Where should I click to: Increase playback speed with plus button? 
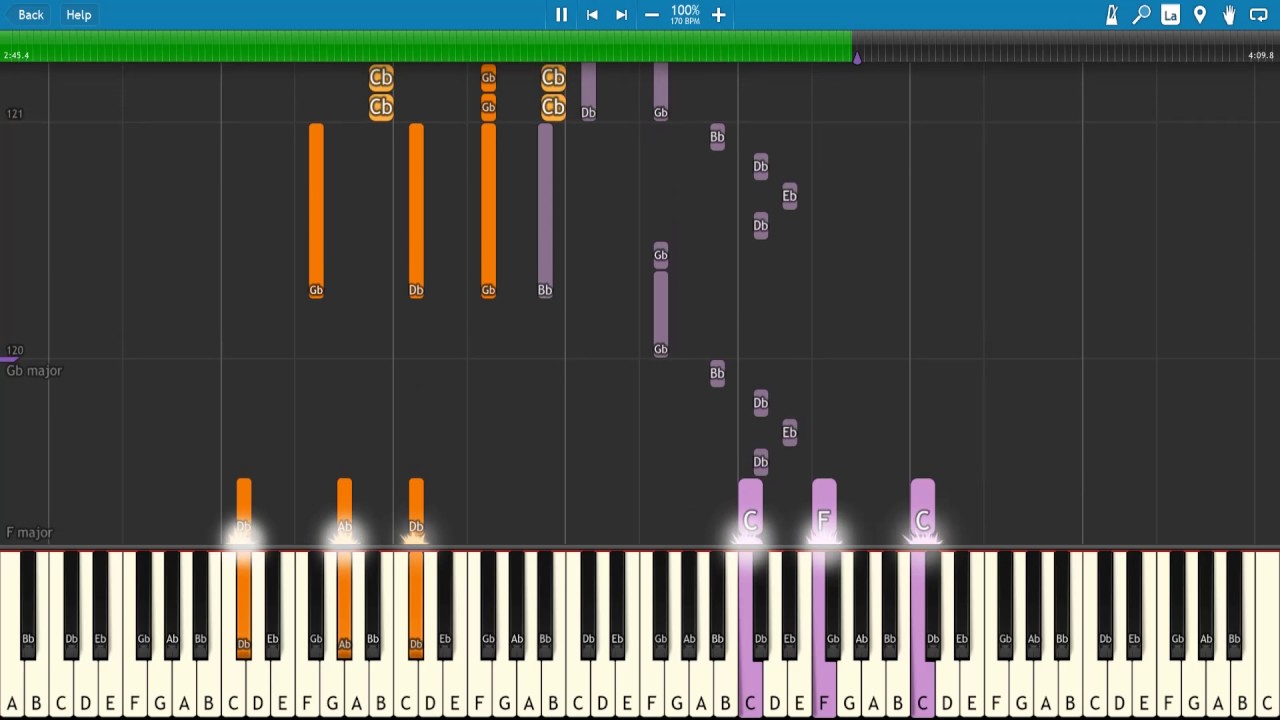[718, 15]
